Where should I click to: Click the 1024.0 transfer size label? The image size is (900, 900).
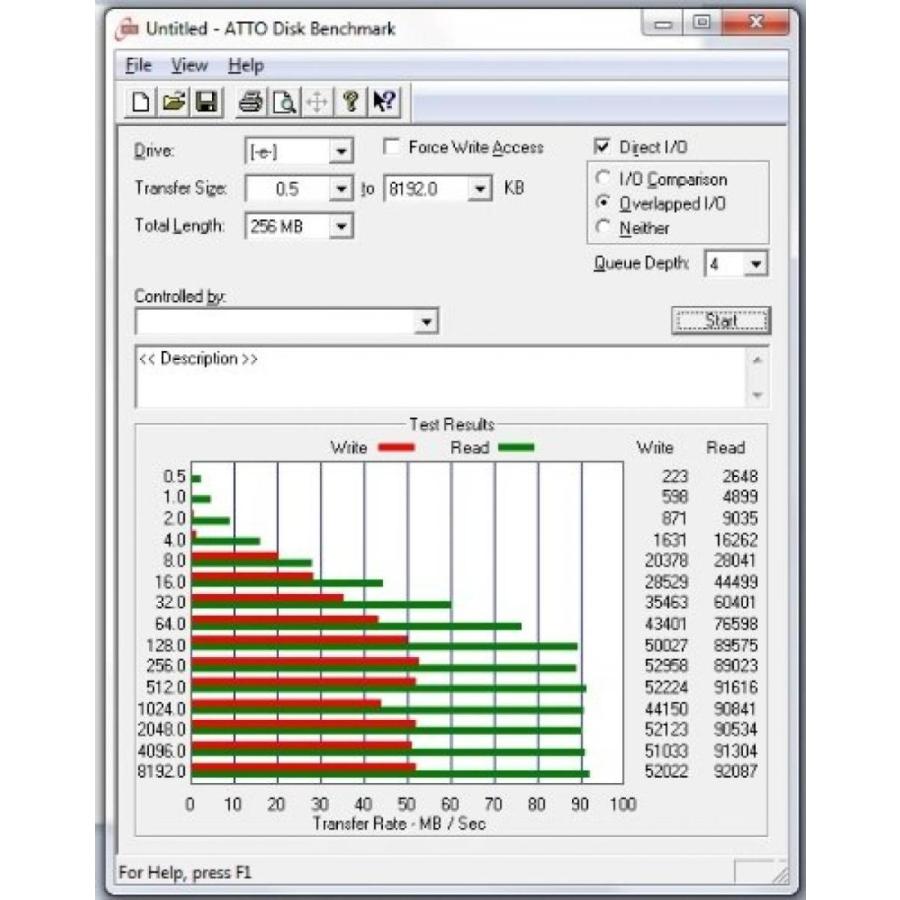pyautogui.click(x=161, y=709)
